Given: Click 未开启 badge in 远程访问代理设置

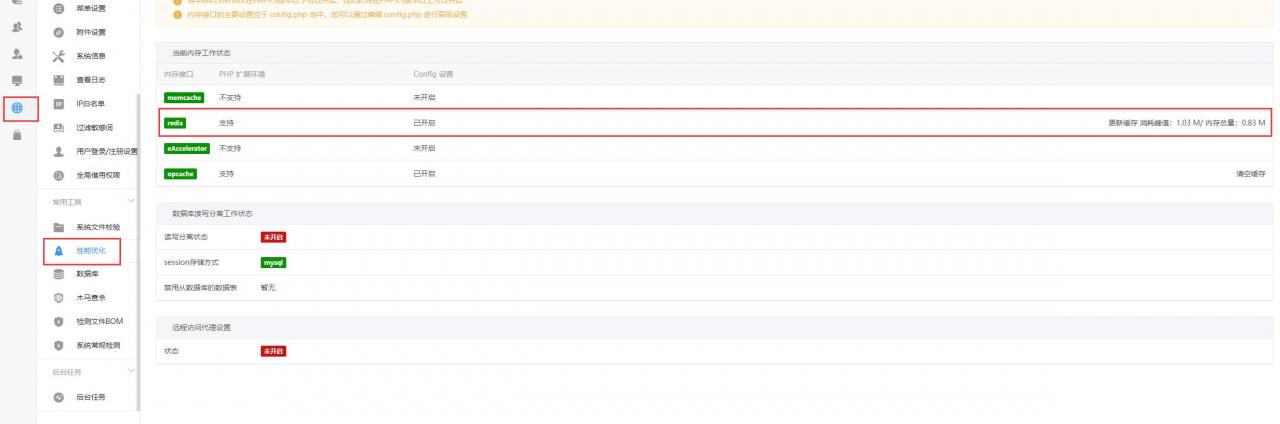Looking at the screenshot, I should click(274, 351).
